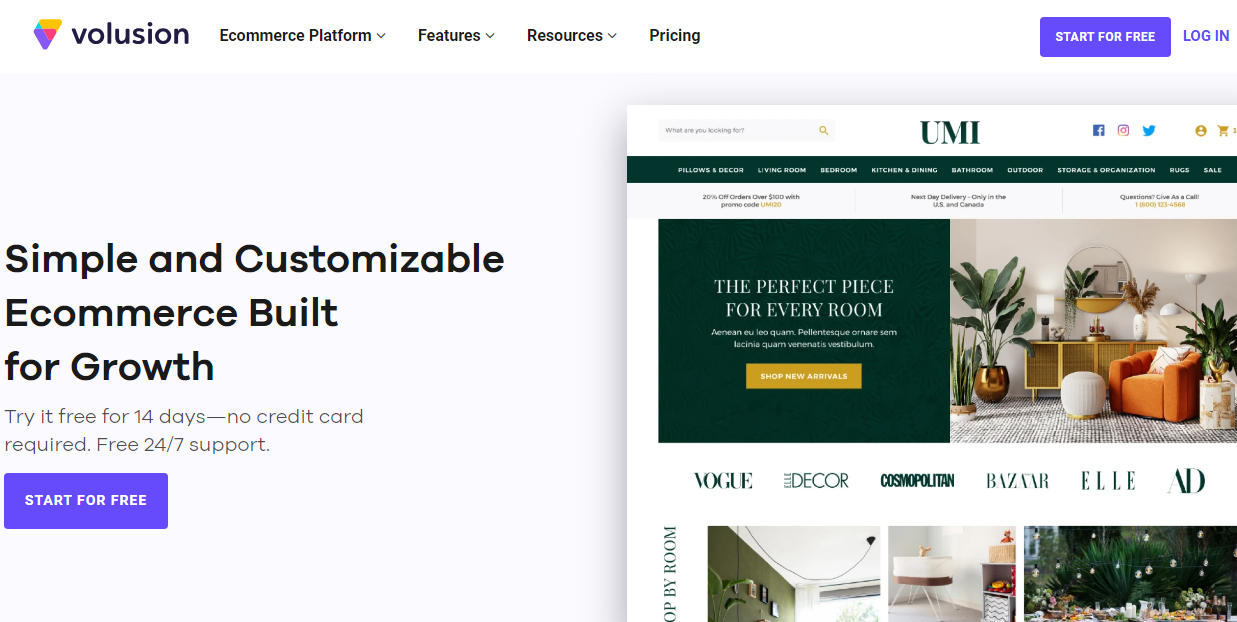Viewport: 1237px width, 622px height.
Task: Open the Features dropdown menu
Action: click(455, 35)
